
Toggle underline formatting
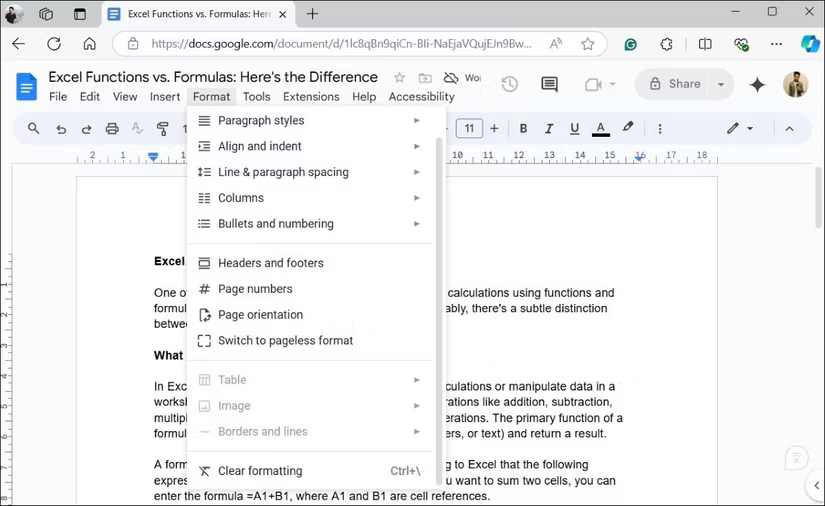tap(575, 128)
